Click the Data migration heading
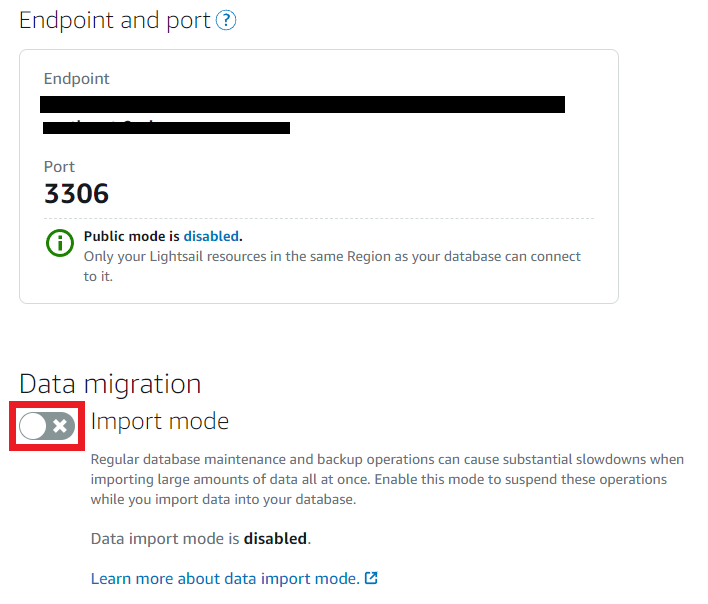 tap(110, 384)
